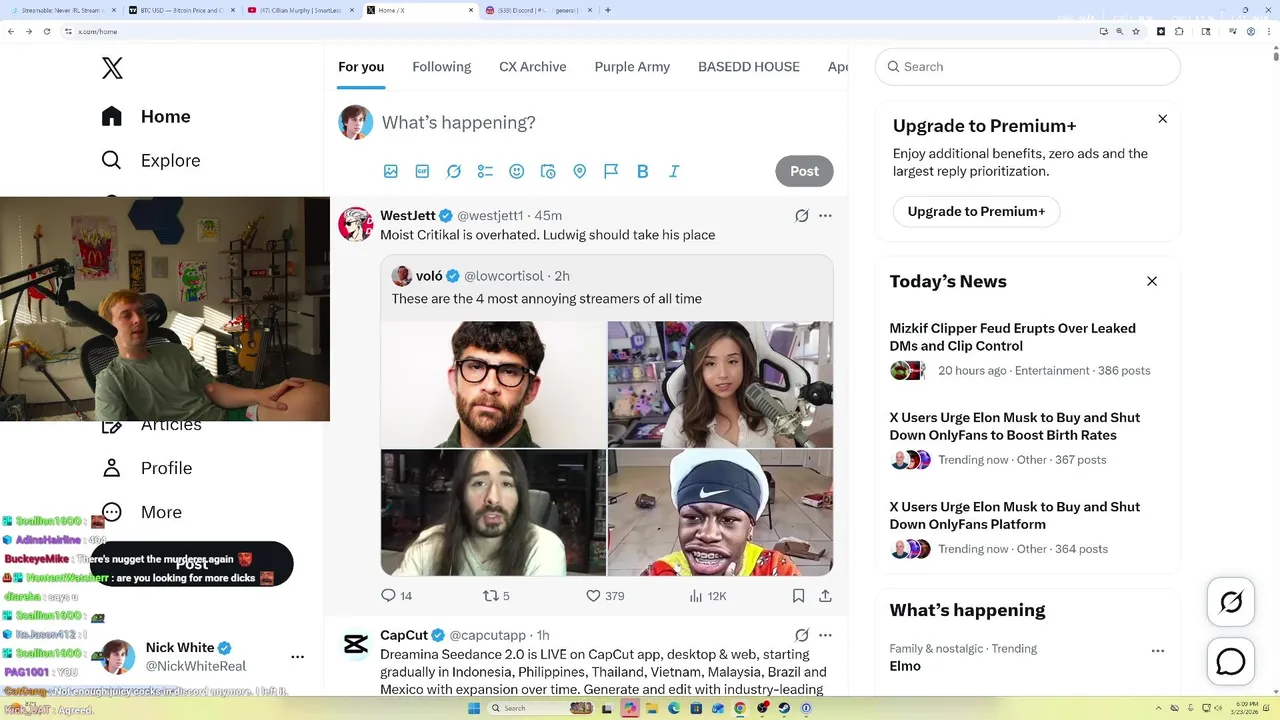Screen dimensions: 1280x720
Task: Click the WestJett username link
Action: click(x=408, y=215)
